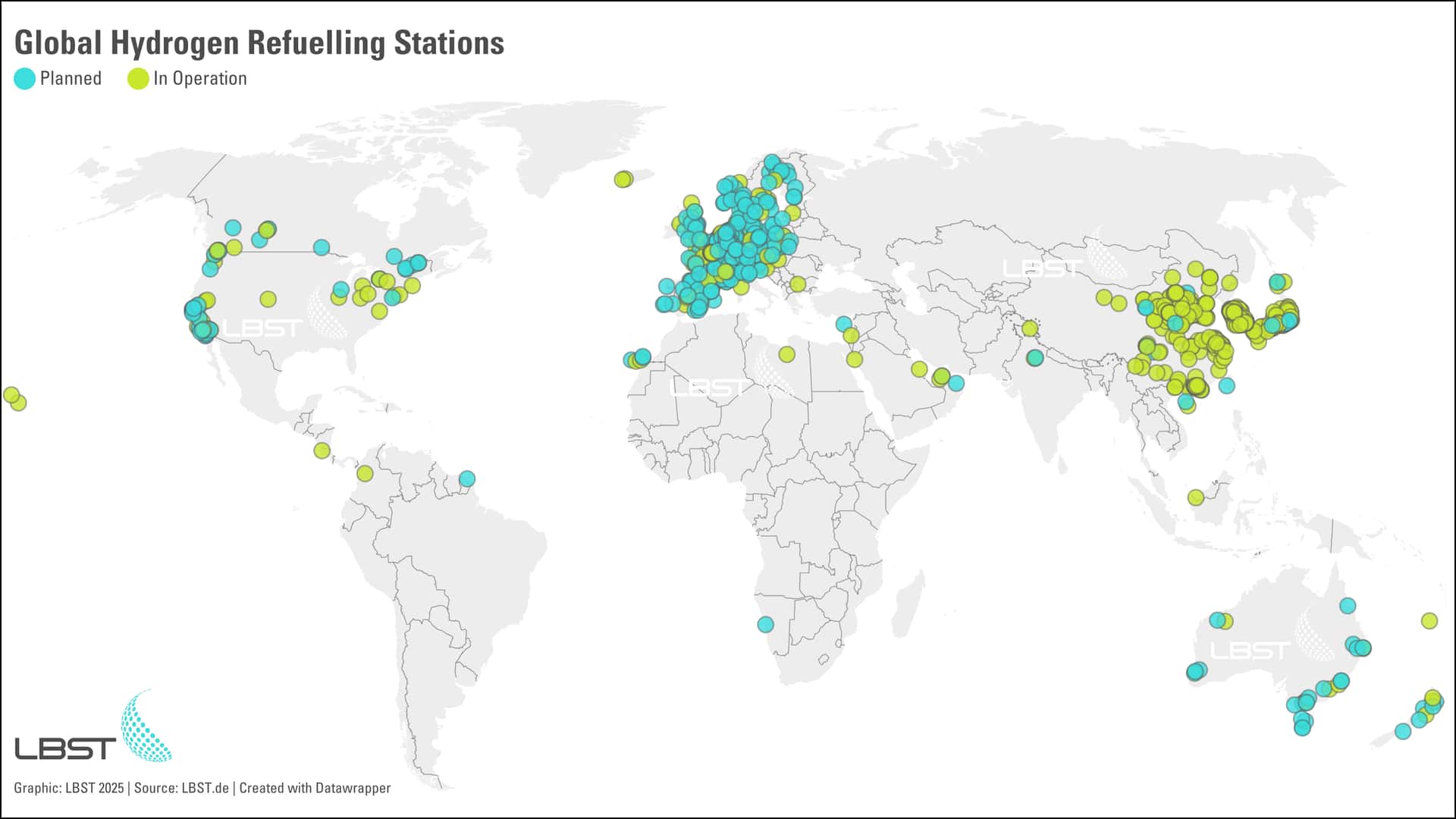Select the planned marker in Oman
Image resolution: width=1456 pixels, height=819 pixels.
[x=956, y=384]
